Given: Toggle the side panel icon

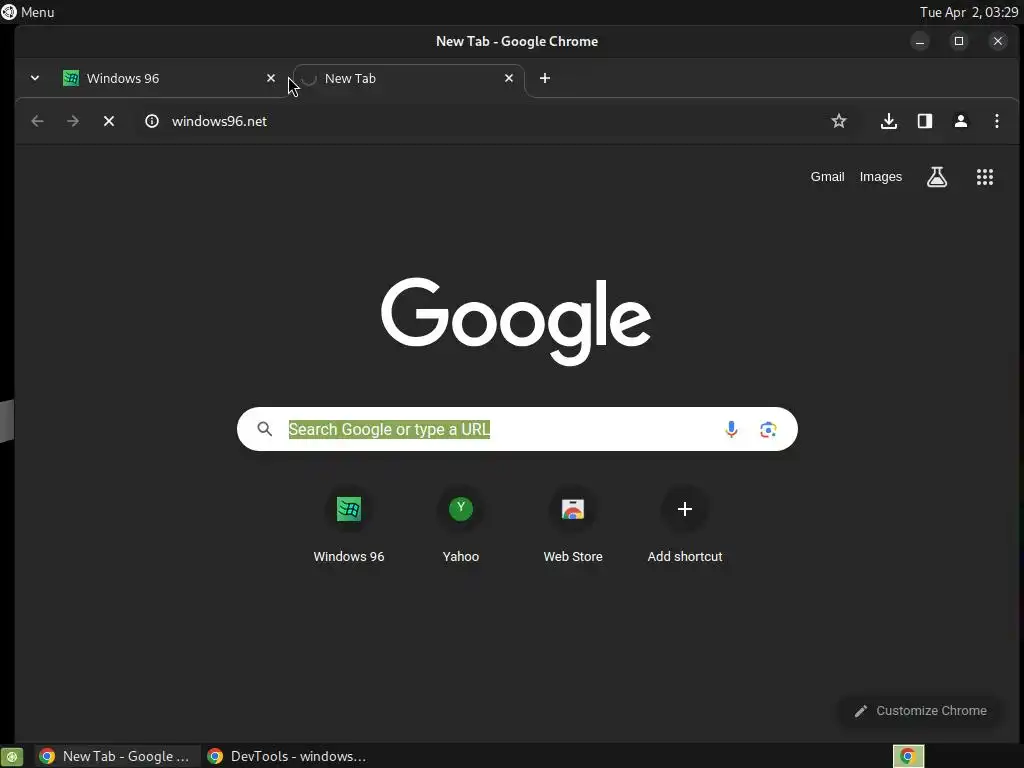Looking at the screenshot, I should point(925,121).
